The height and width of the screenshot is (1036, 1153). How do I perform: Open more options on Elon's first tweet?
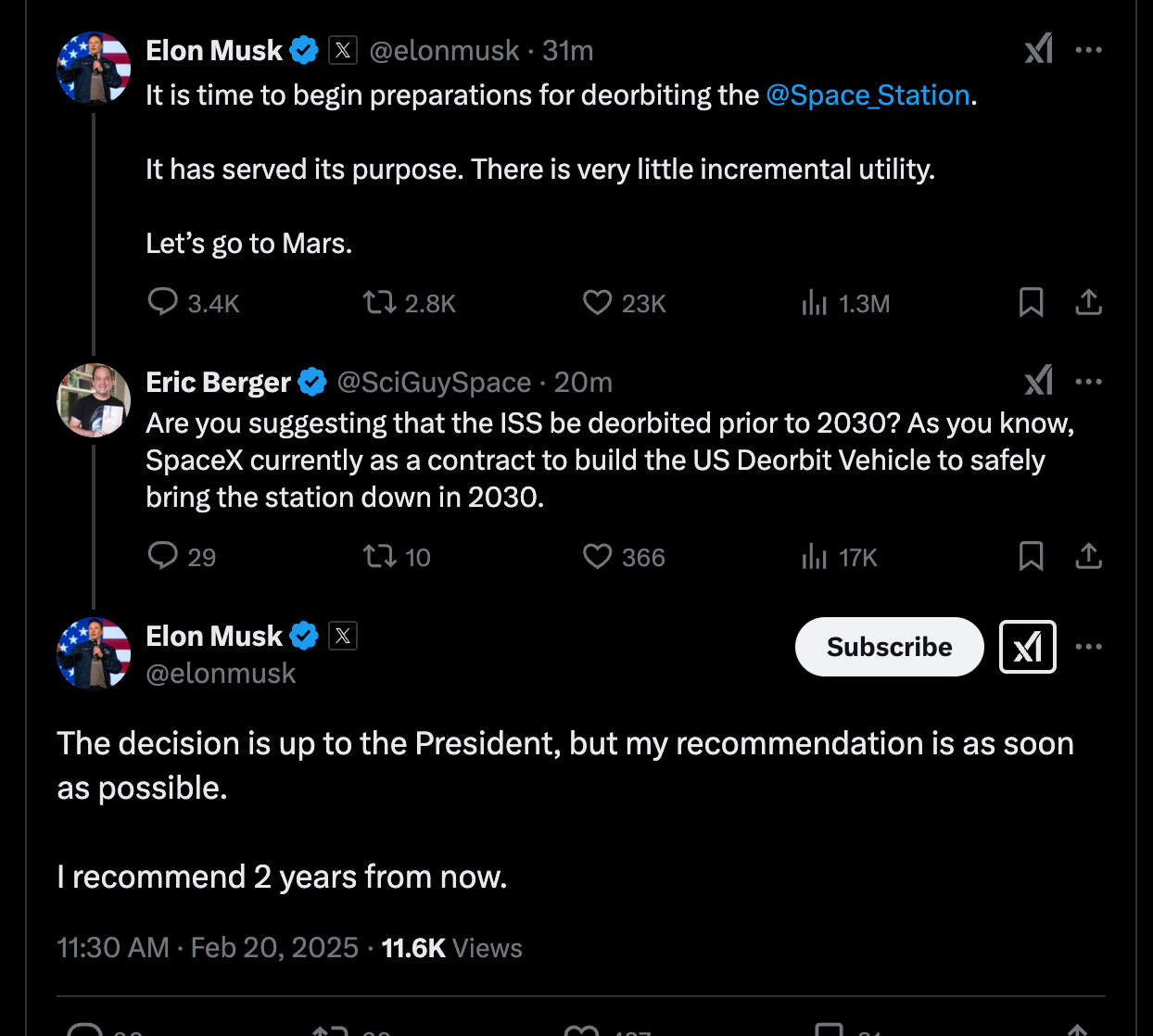pos(1088,49)
